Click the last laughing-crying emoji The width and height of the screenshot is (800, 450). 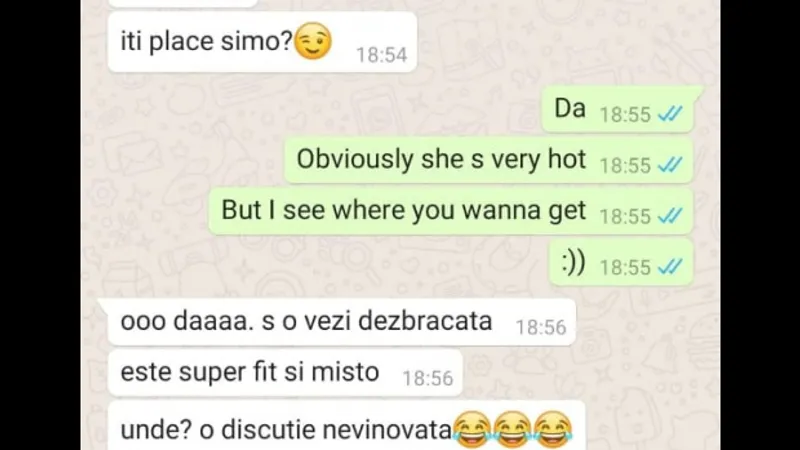(x=553, y=430)
